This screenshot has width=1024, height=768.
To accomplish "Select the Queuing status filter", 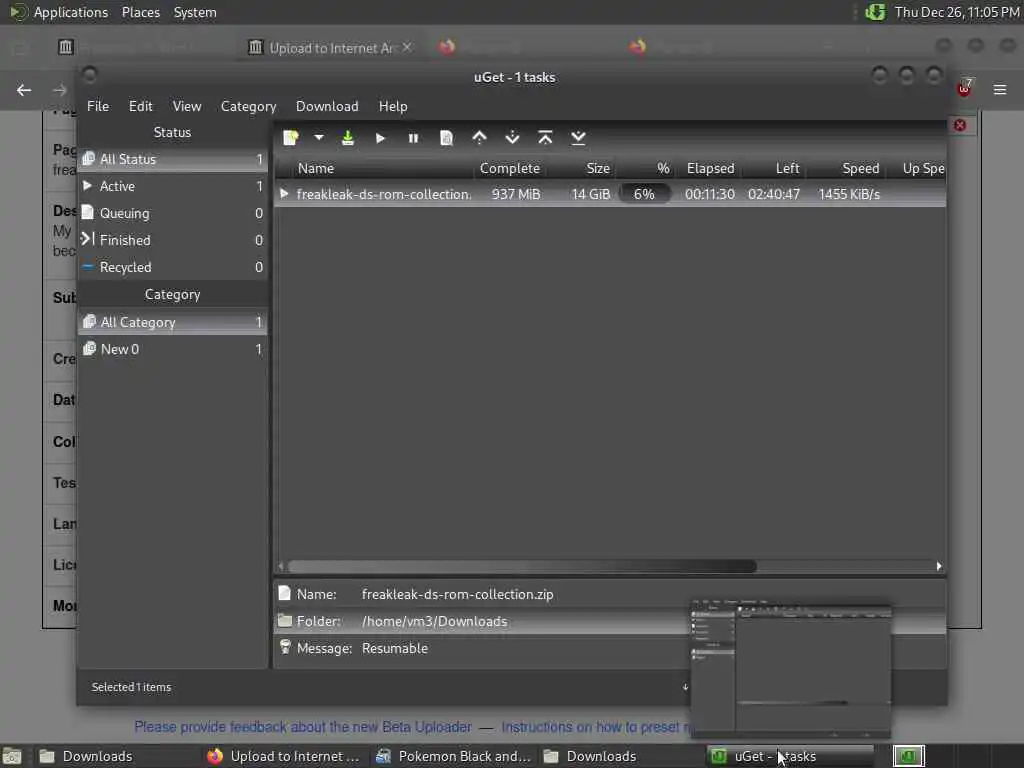I will (173, 213).
